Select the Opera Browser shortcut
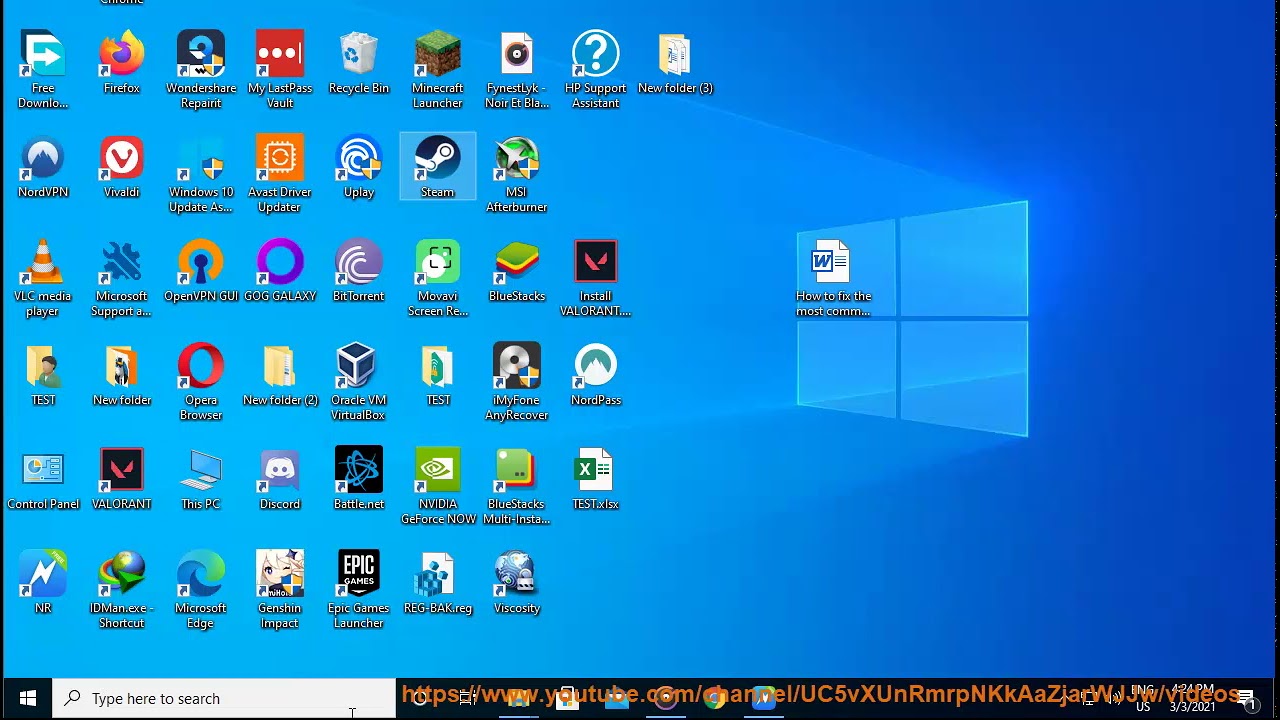Viewport: 1280px width, 720px height. point(201,366)
